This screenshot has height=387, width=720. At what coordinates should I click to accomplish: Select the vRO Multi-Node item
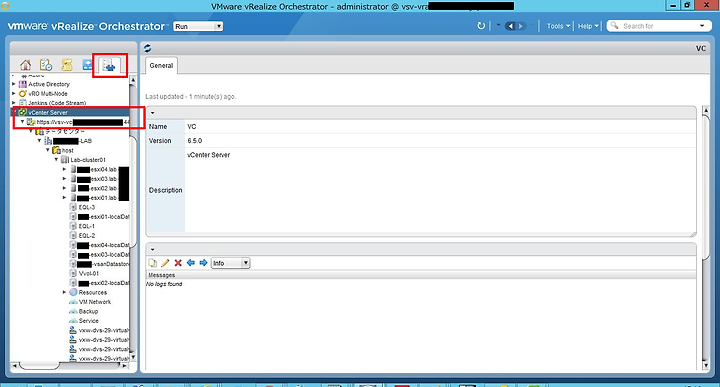(x=47, y=94)
